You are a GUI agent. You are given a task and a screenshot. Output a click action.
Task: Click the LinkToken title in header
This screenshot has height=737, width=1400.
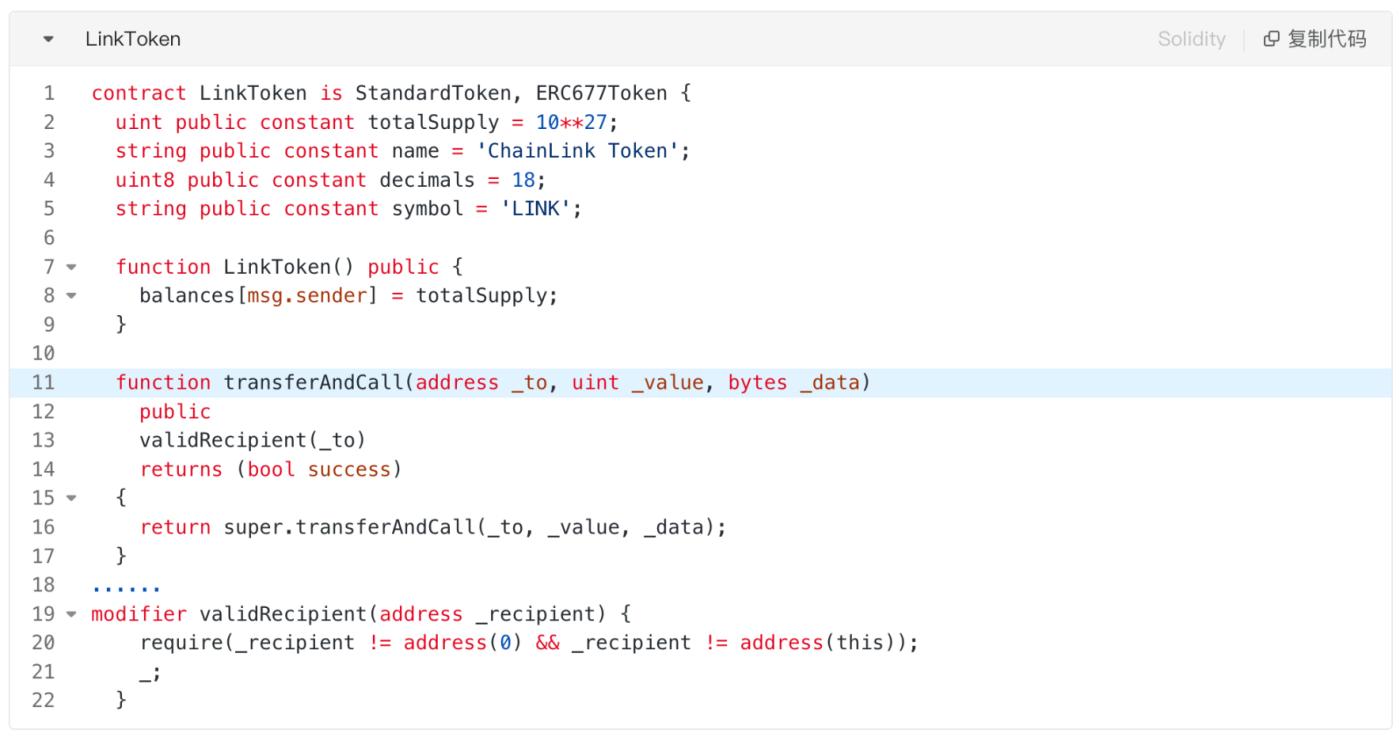pyautogui.click(x=133, y=40)
